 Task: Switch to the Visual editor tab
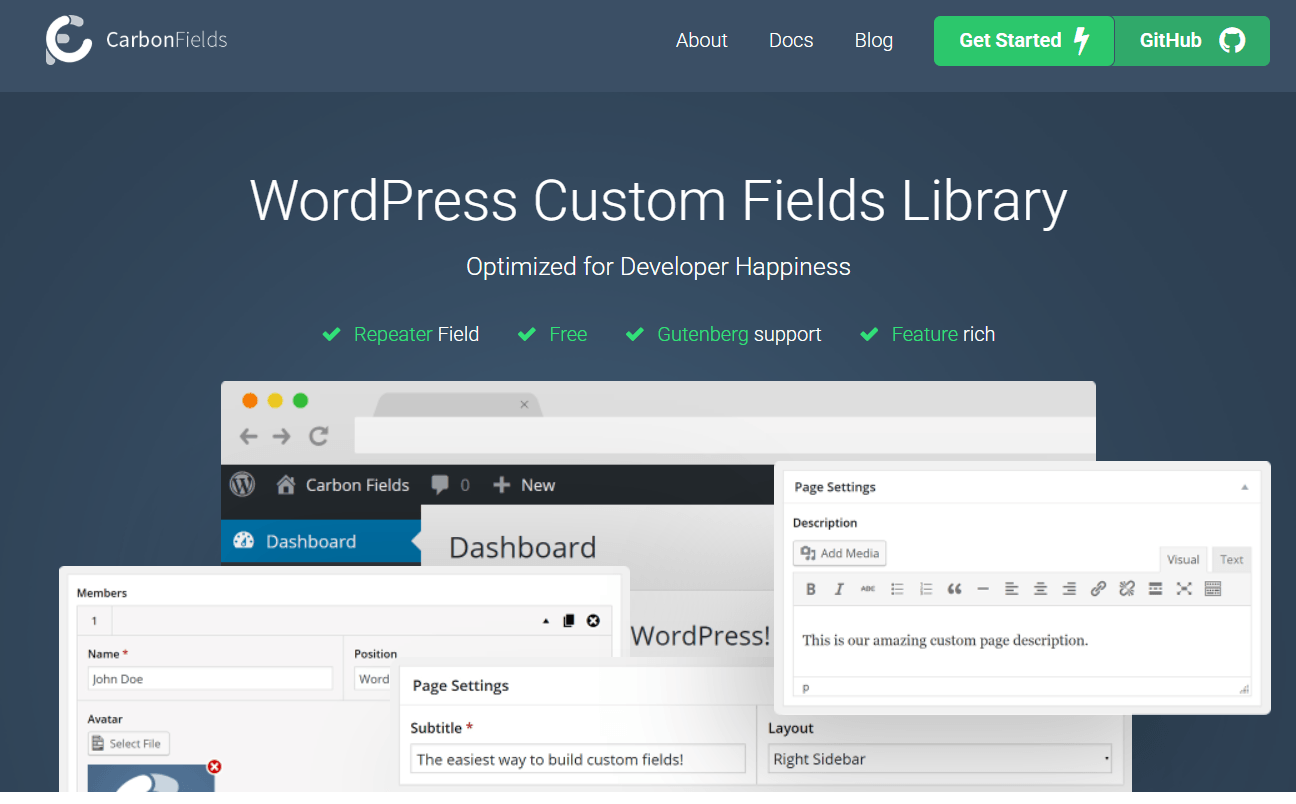click(1183, 560)
